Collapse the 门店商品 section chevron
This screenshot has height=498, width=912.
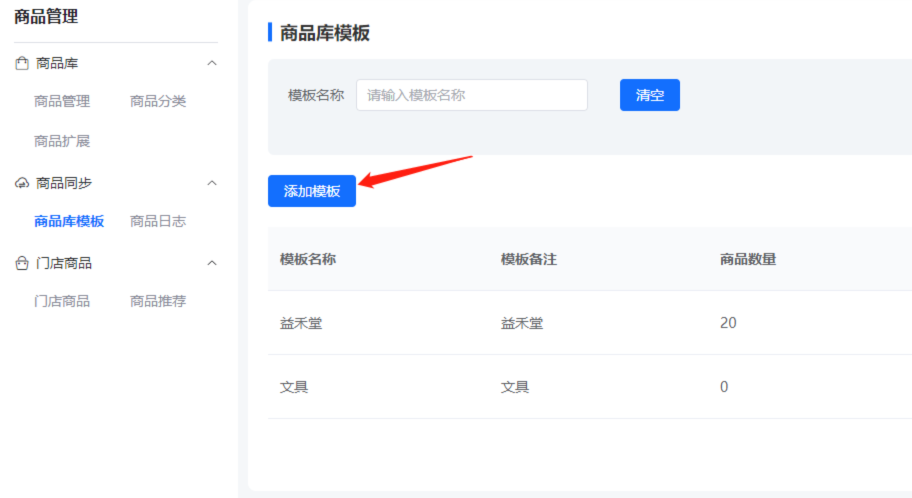click(x=212, y=263)
